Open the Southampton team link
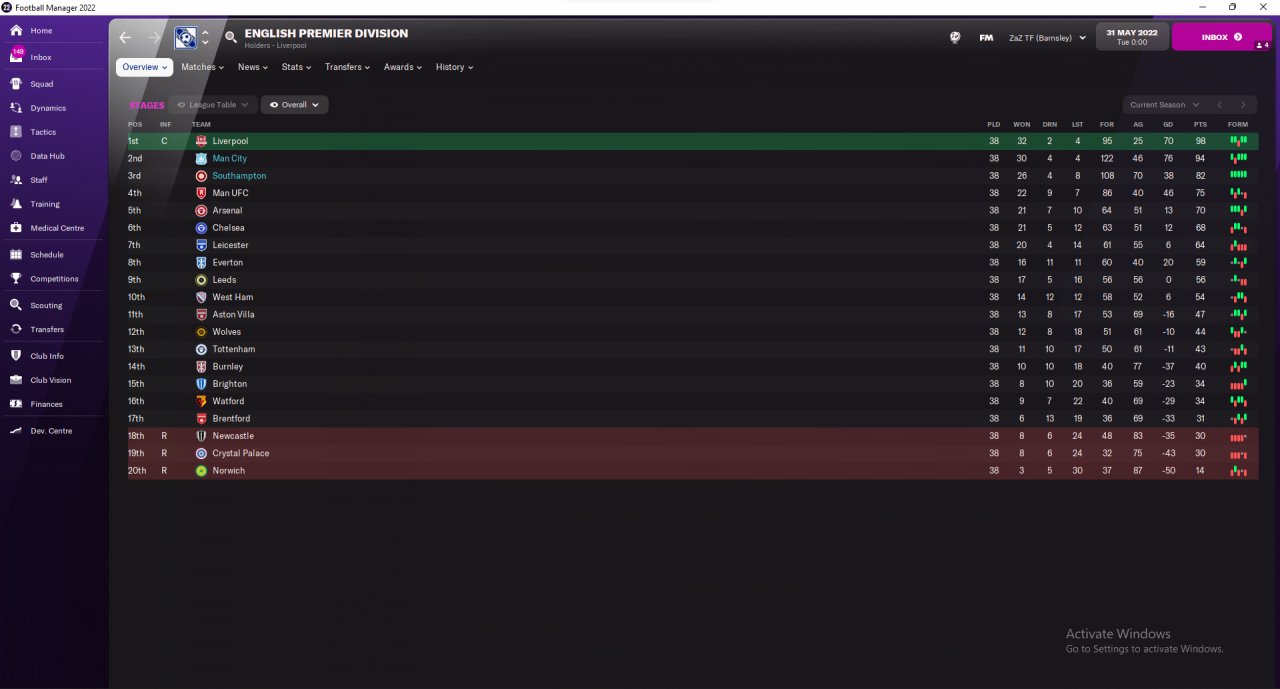The width and height of the screenshot is (1280, 689). [239, 176]
